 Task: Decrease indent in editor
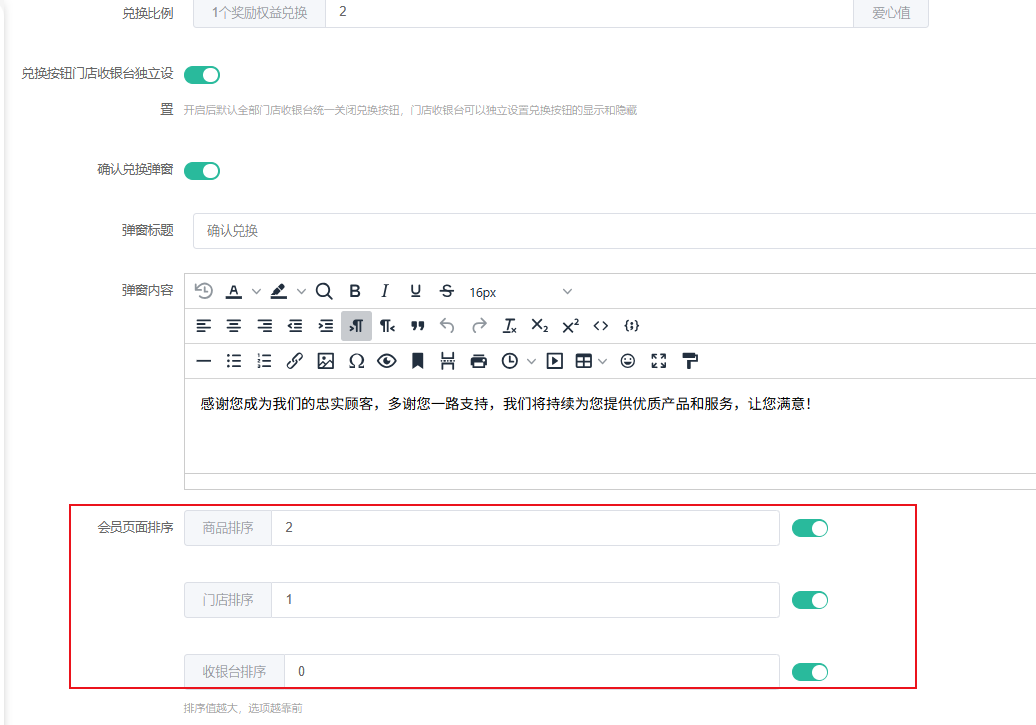tap(295, 326)
